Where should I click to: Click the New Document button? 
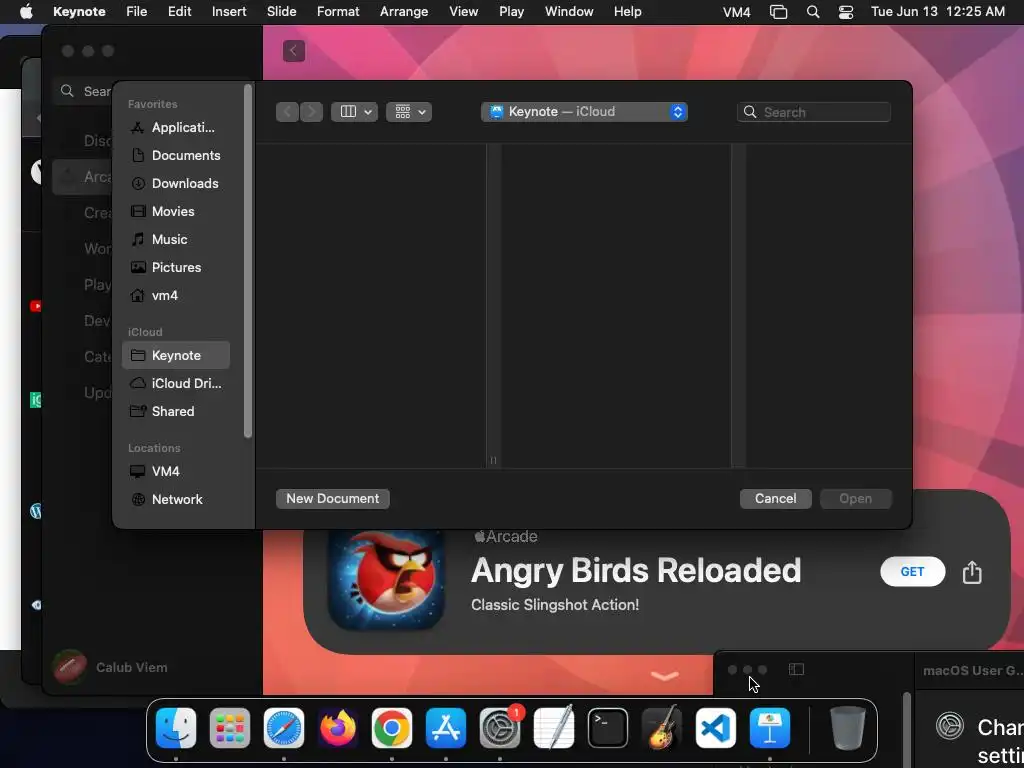[333, 498]
